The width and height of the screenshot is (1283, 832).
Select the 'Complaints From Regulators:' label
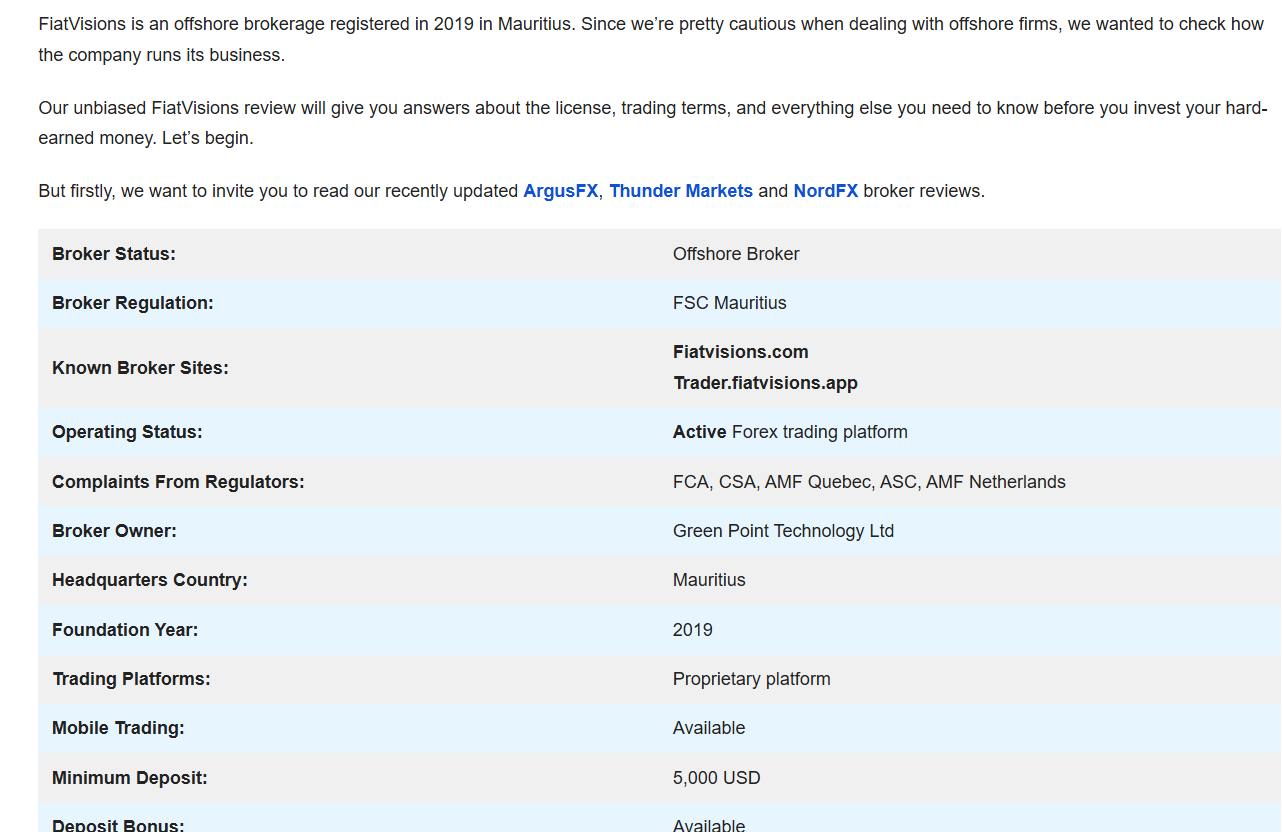pos(178,482)
